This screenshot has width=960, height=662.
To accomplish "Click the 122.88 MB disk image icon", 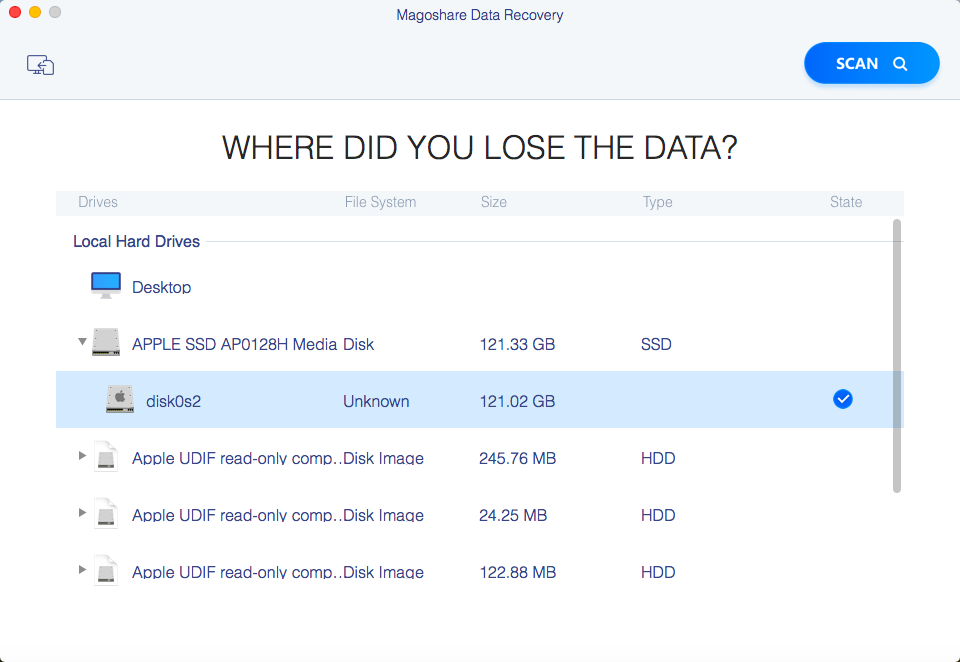I will [106, 572].
